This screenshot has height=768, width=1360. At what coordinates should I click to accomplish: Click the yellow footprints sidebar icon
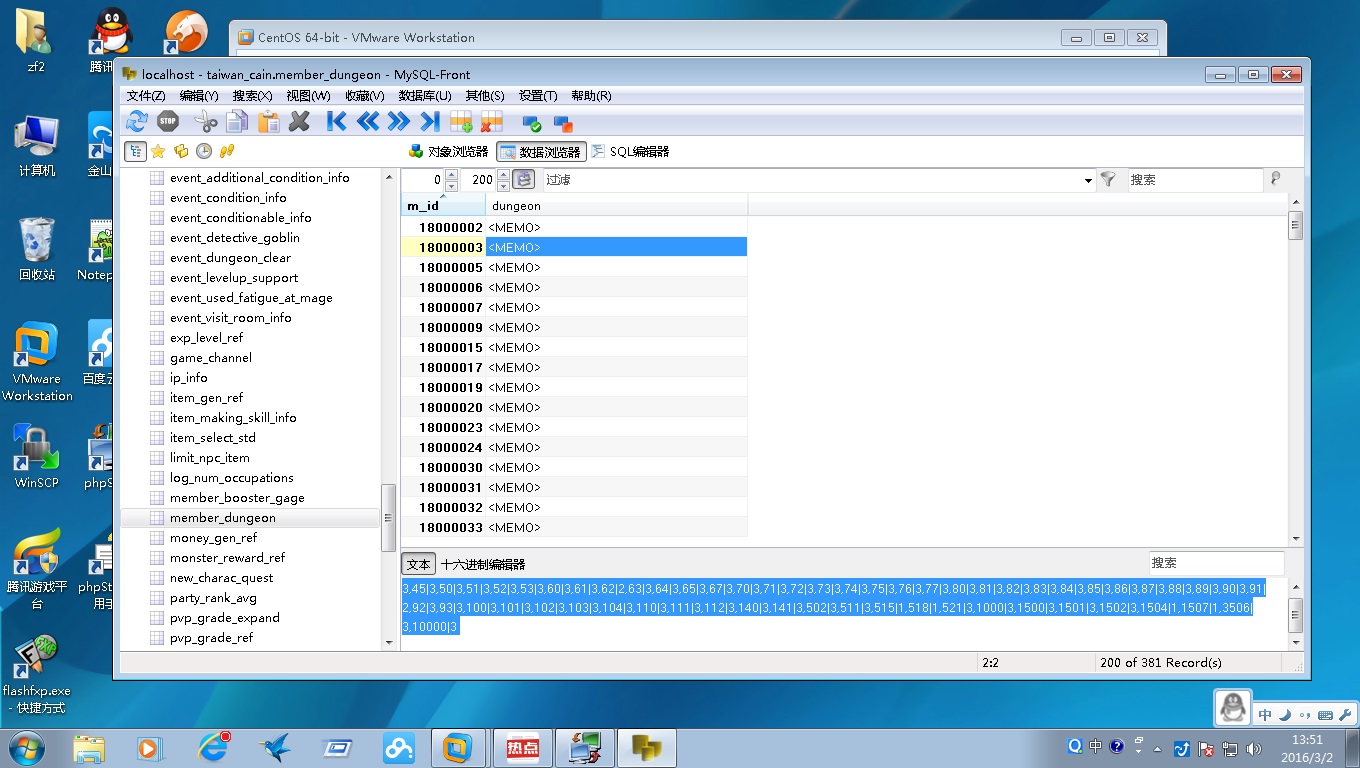coord(227,151)
